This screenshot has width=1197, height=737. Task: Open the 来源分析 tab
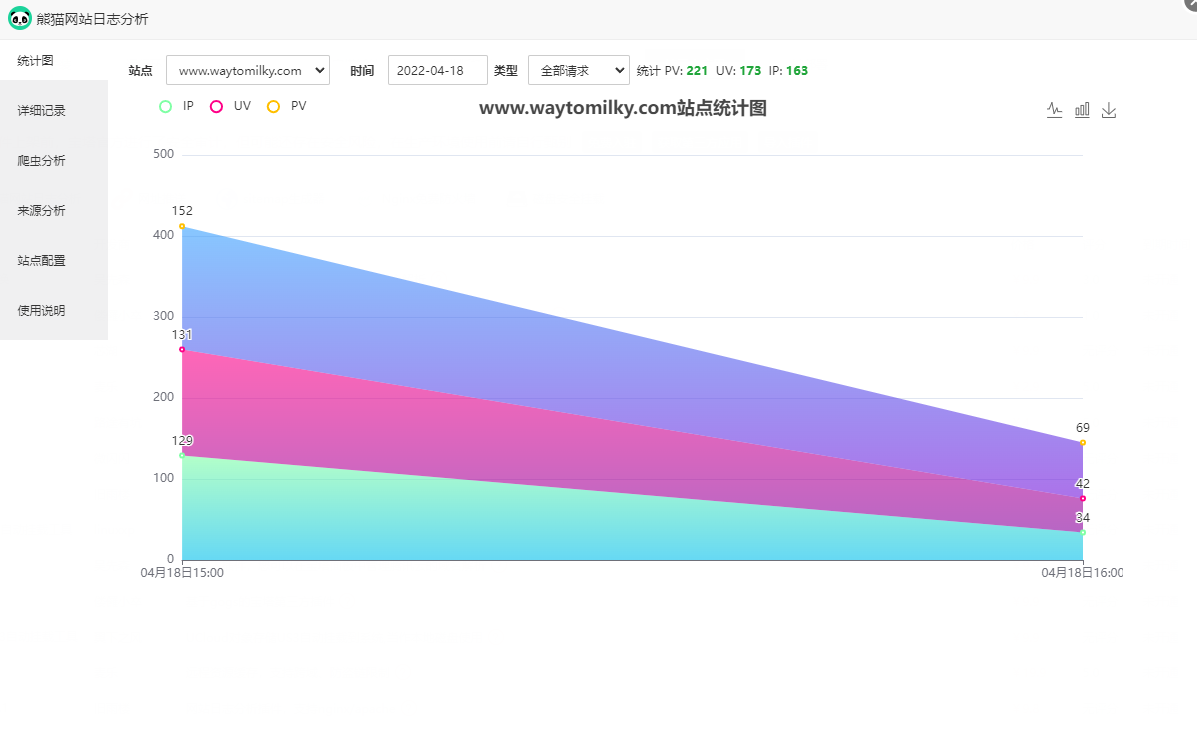53,211
